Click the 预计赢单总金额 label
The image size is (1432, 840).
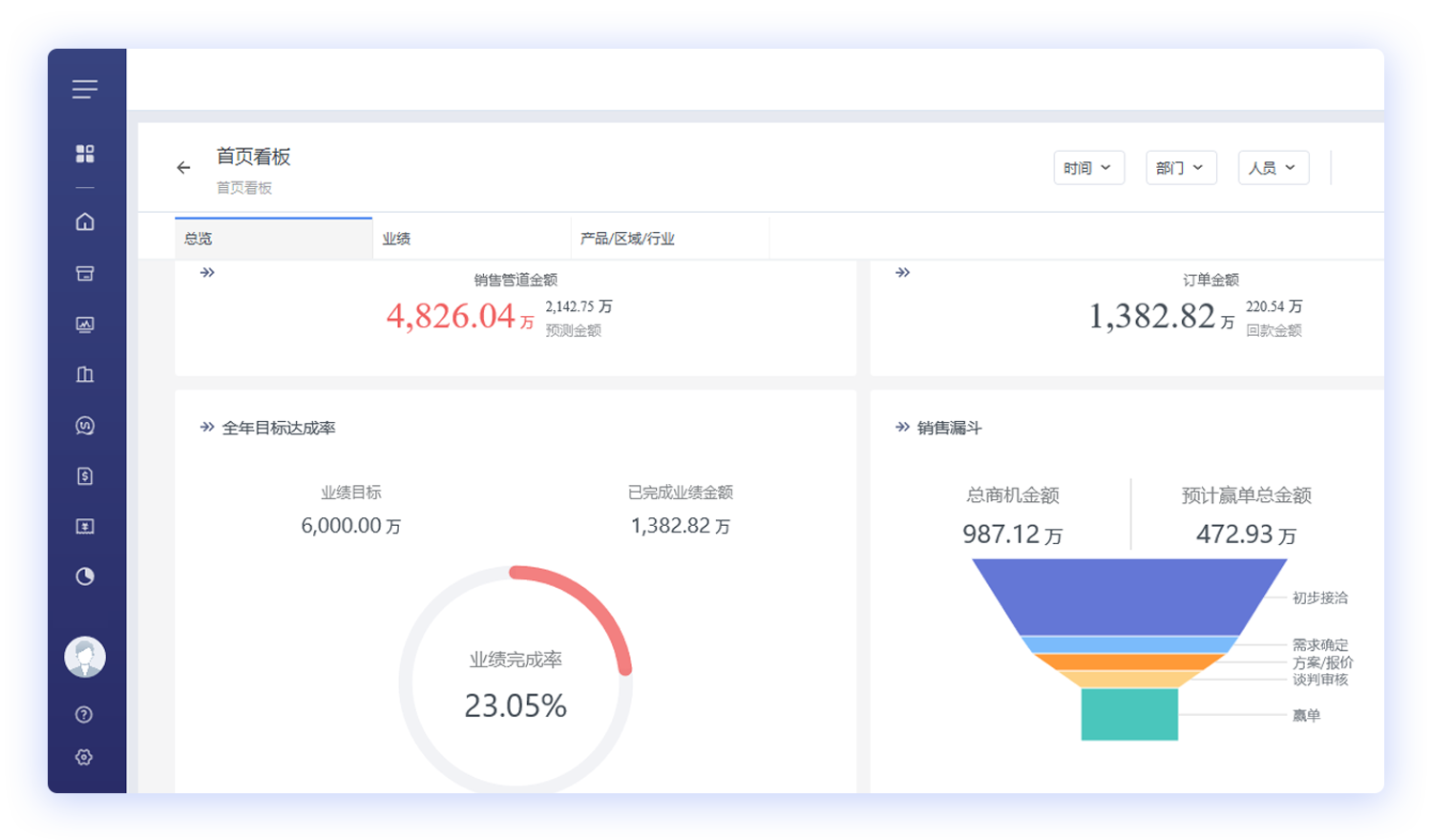1246,495
